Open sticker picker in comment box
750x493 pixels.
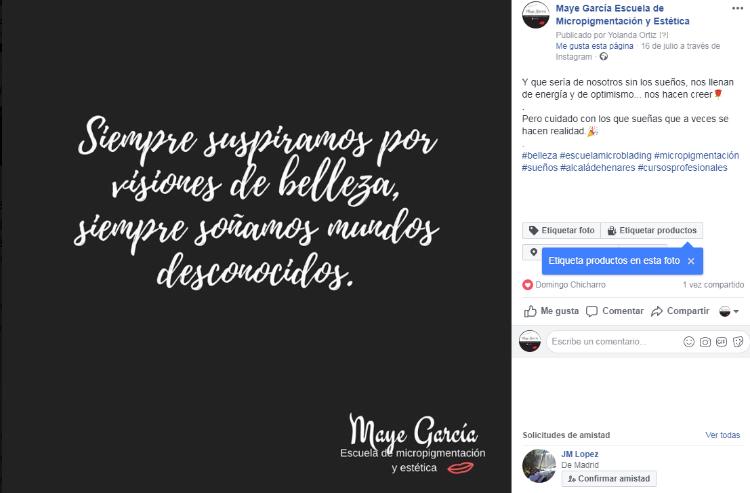coord(738,341)
